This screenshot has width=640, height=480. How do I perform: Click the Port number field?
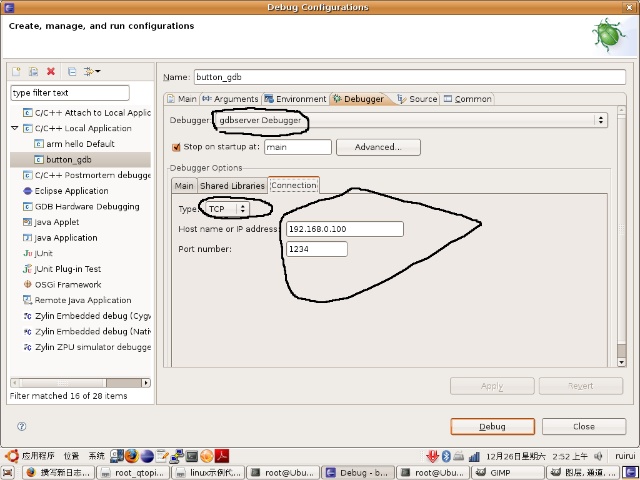click(x=317, y=249)
